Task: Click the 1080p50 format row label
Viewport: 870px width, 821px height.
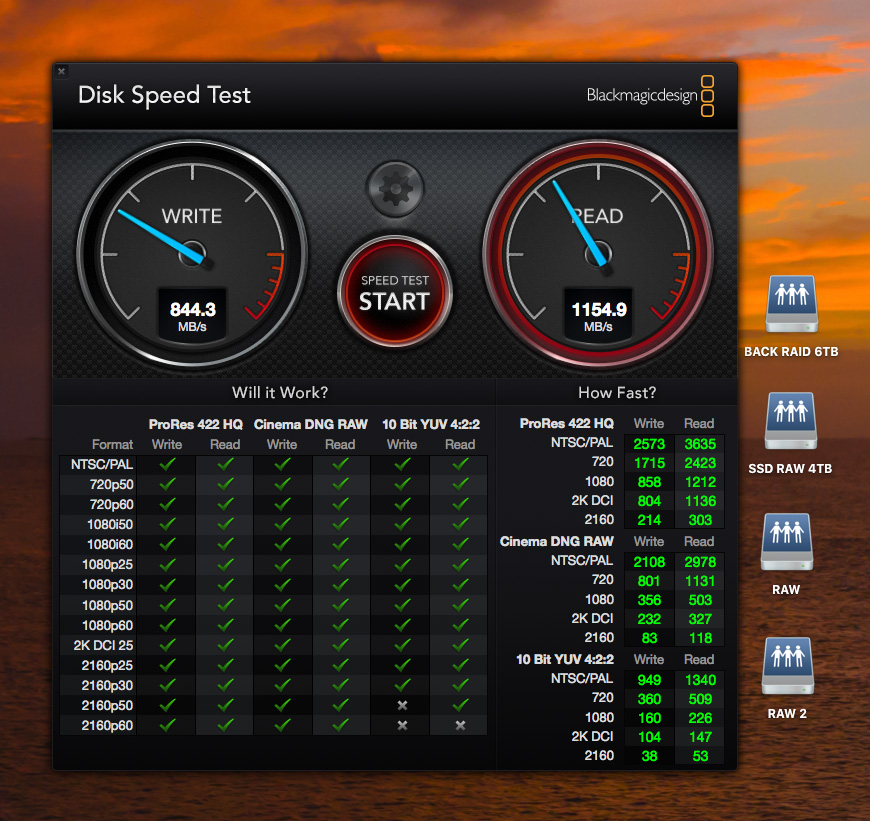Action: point(108,605)
